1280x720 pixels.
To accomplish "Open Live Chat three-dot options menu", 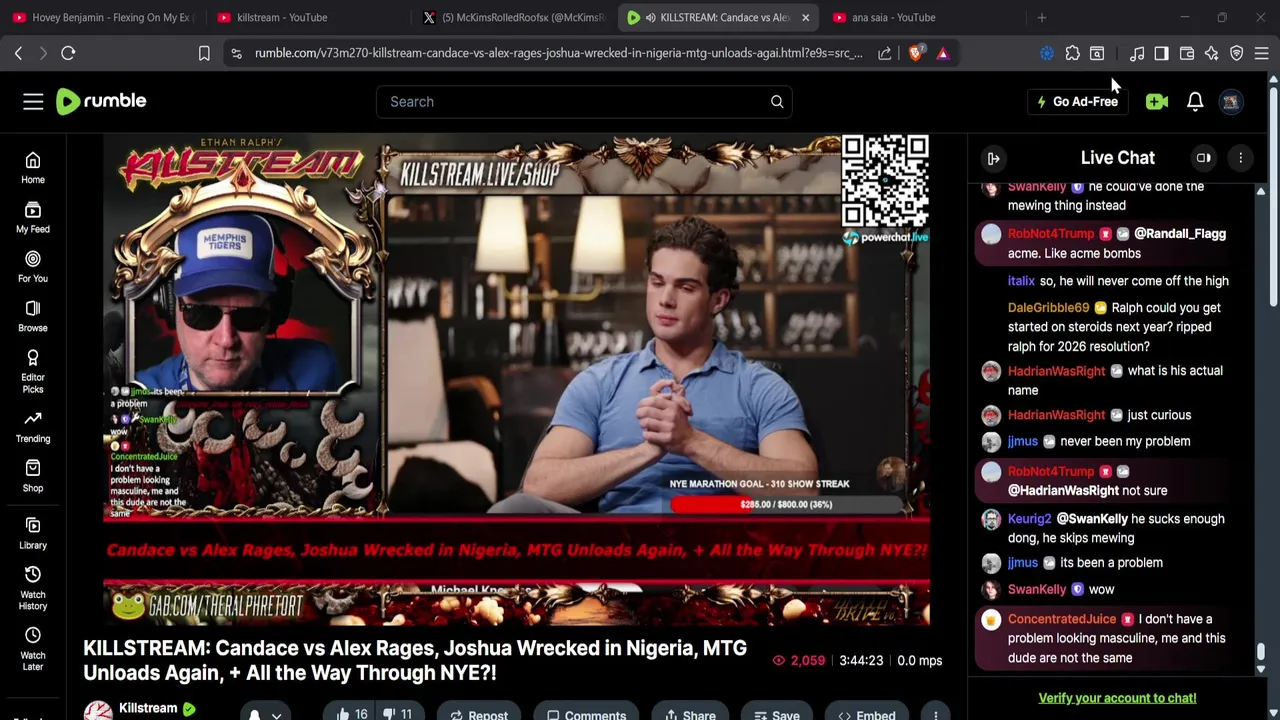I will pos(1240,158).
